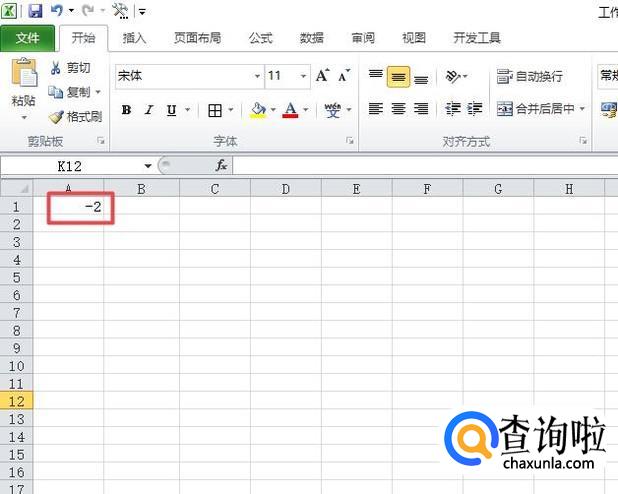This screenshot has height=494, width=618.
Task: Click the 粘贴 paste clipboard icon
Action: pos(24,72)
